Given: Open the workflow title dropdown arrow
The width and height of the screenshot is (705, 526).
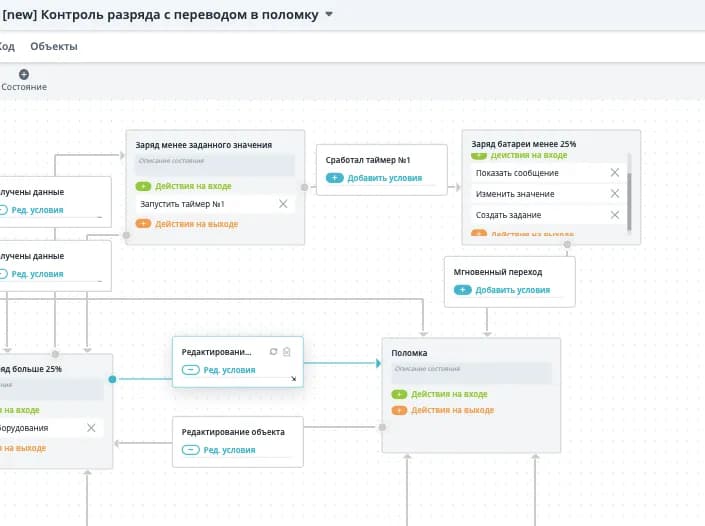Looking at the screenshot, I should 330,14.
